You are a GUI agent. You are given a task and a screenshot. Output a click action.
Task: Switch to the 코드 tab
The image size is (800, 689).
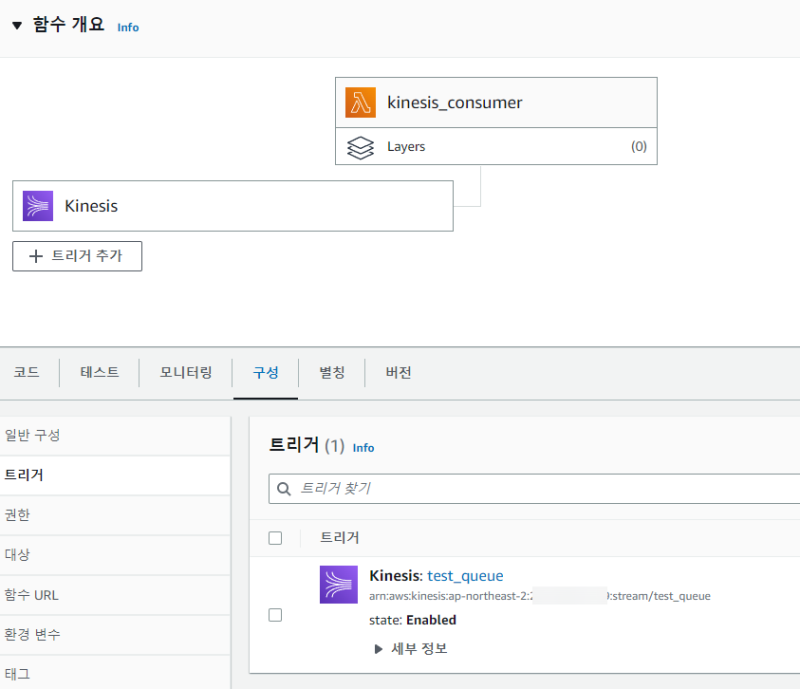point(26,373)
